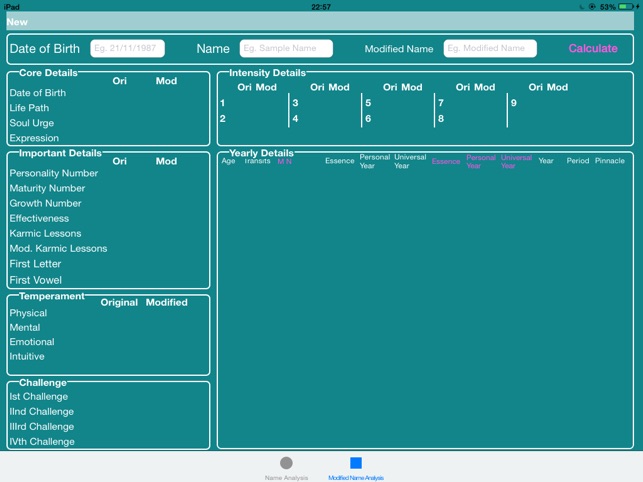
Task: Click the Personality Number label
Action: 54,173
